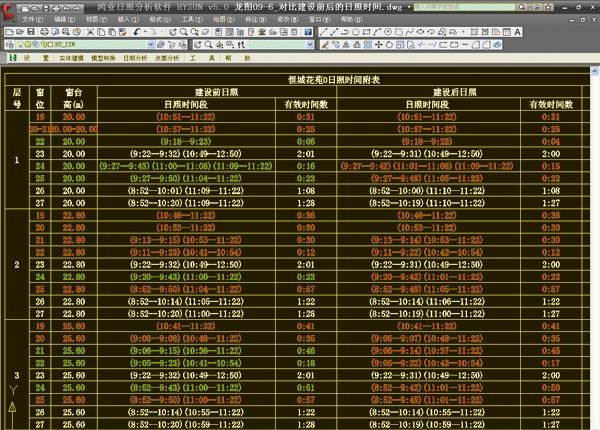Viewport: 600px width, 430px height.
Task: Open the undo history dropdown arrow
Action: click(145, 32)
